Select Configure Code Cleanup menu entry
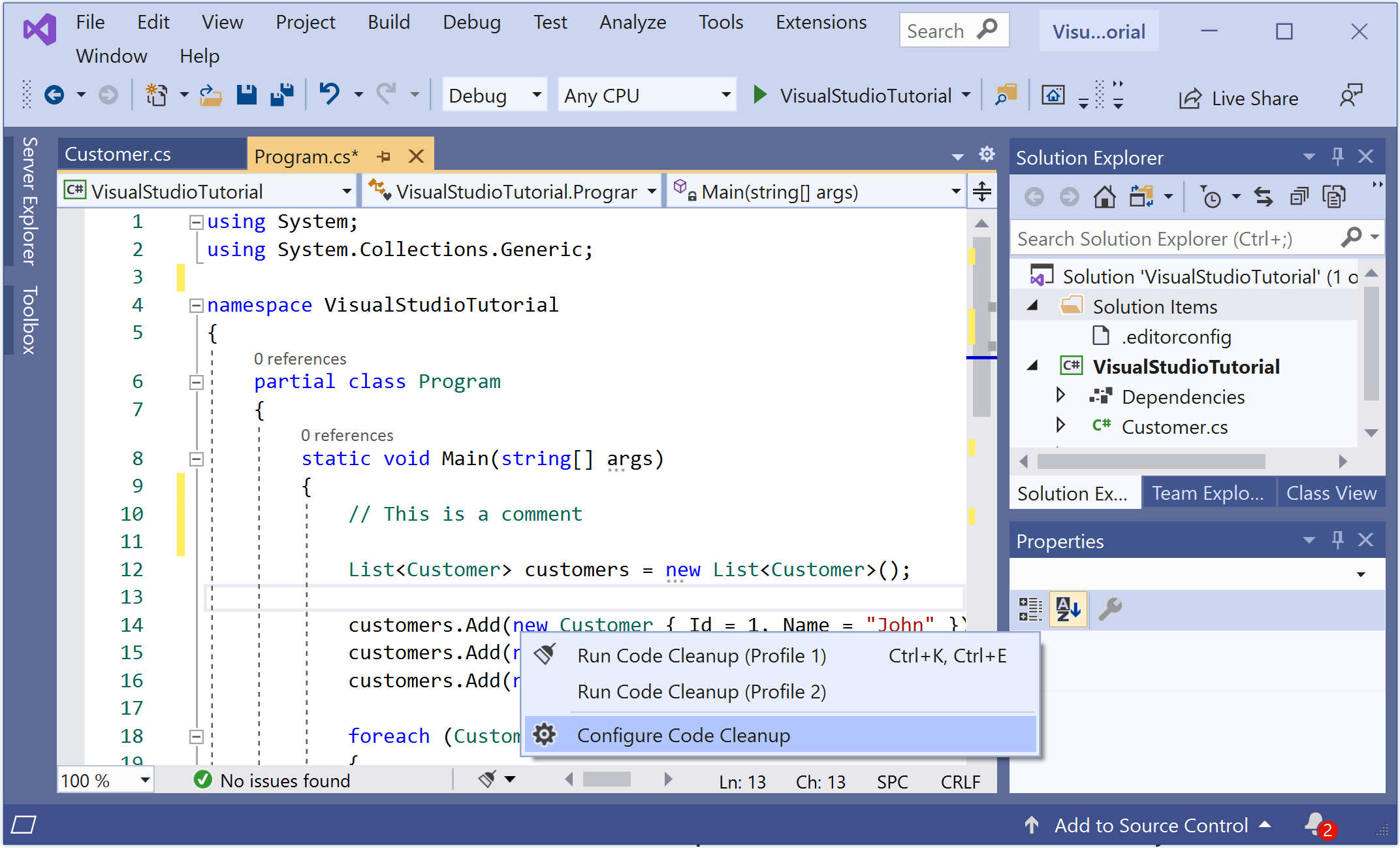1400x848 pixels. pyautogui.click(x=683, y=736)
